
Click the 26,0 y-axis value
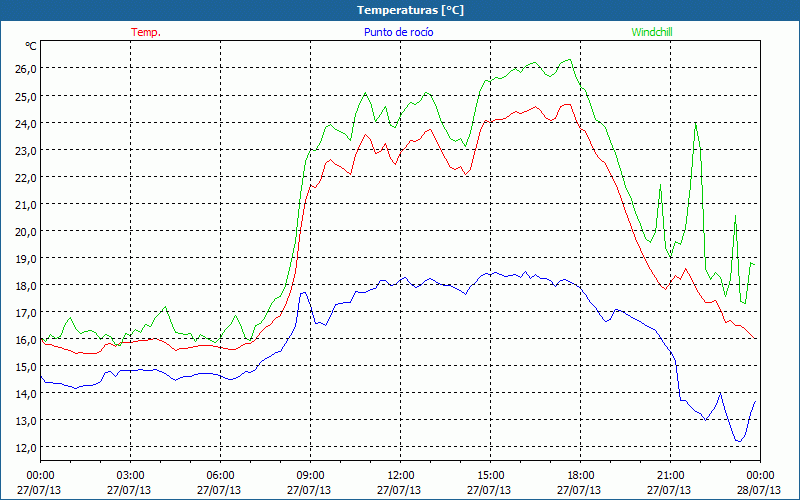click(26, 69)
